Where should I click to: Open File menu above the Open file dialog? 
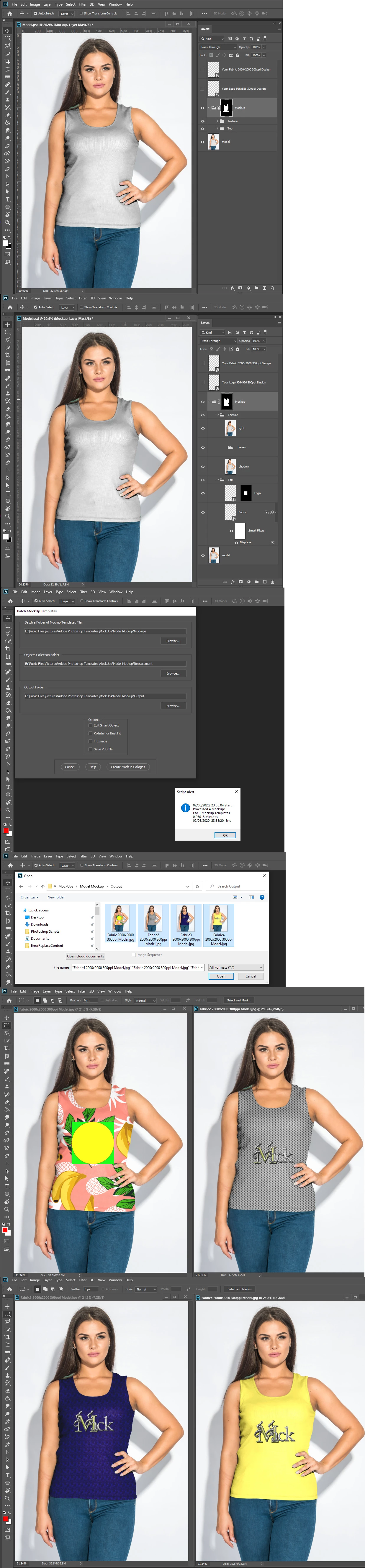coord(15,856)
